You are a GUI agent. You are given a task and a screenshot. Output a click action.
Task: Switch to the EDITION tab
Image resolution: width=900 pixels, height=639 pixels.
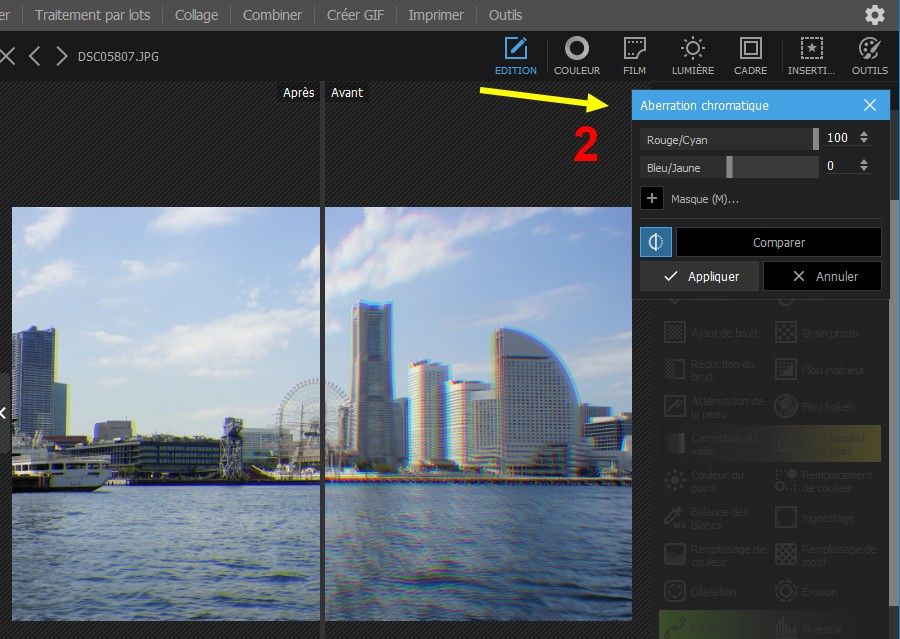[515, 56]
